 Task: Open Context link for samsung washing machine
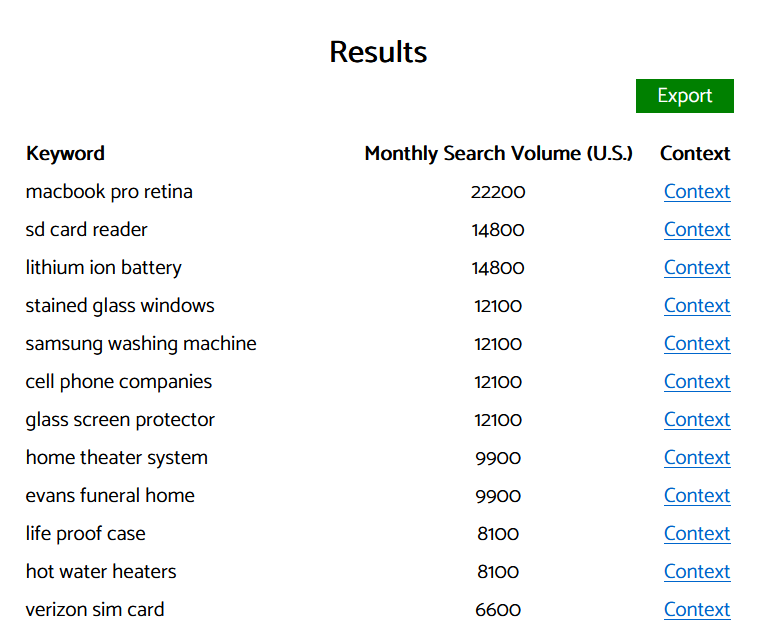click(x=696, y=344)
